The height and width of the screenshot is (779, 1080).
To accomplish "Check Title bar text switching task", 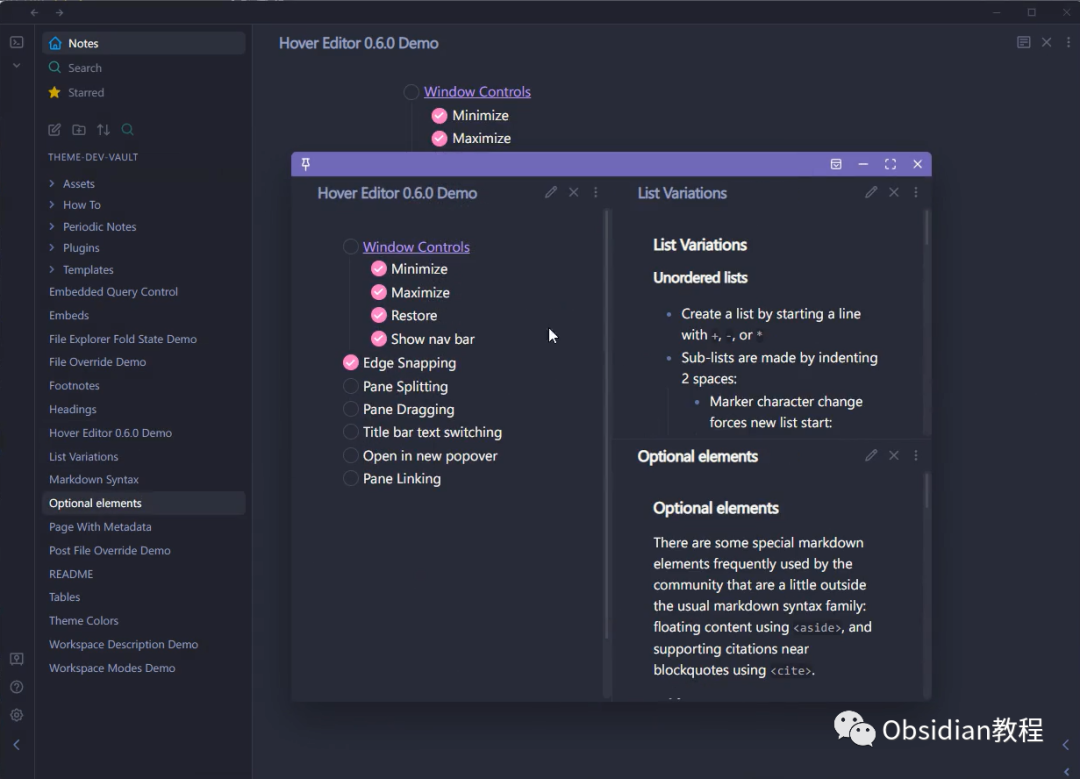I will pos(351,432).
